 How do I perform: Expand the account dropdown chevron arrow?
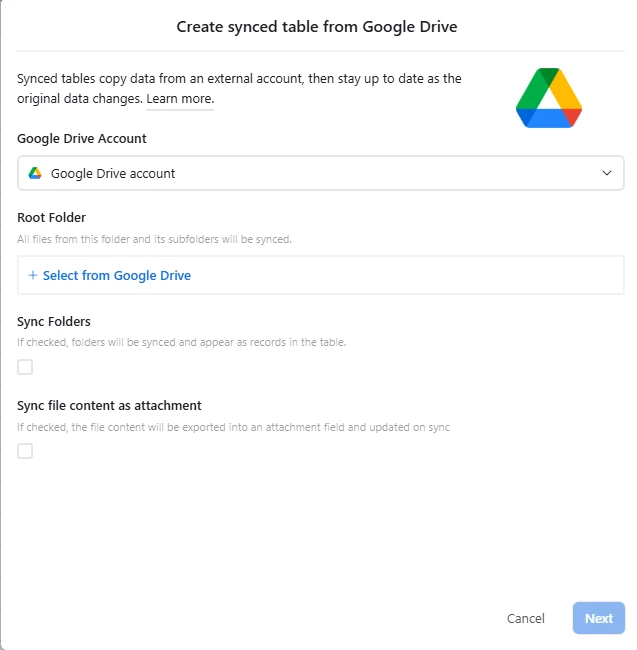607,173
